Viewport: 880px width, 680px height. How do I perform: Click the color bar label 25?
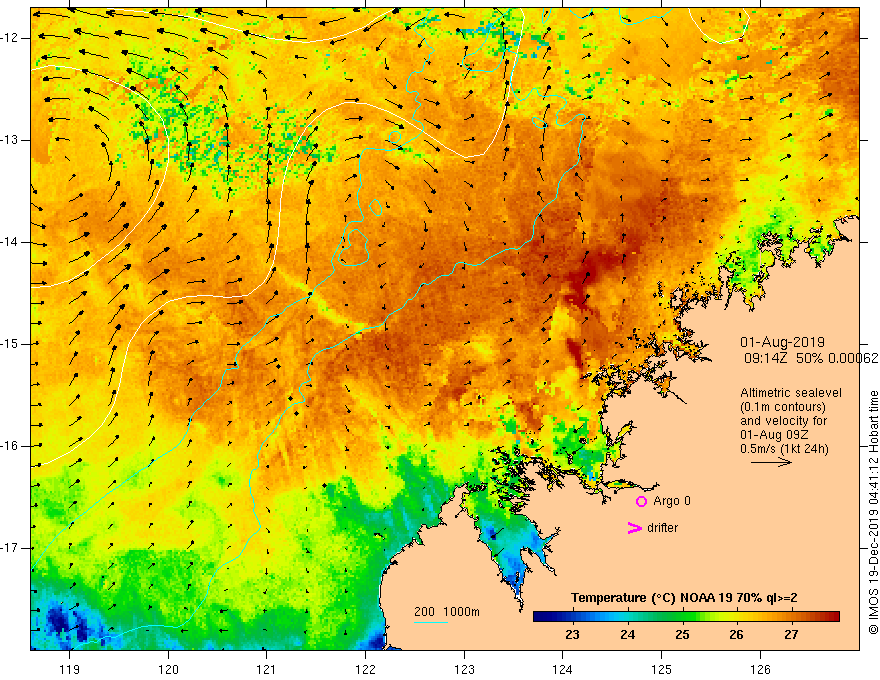[682, 635]
